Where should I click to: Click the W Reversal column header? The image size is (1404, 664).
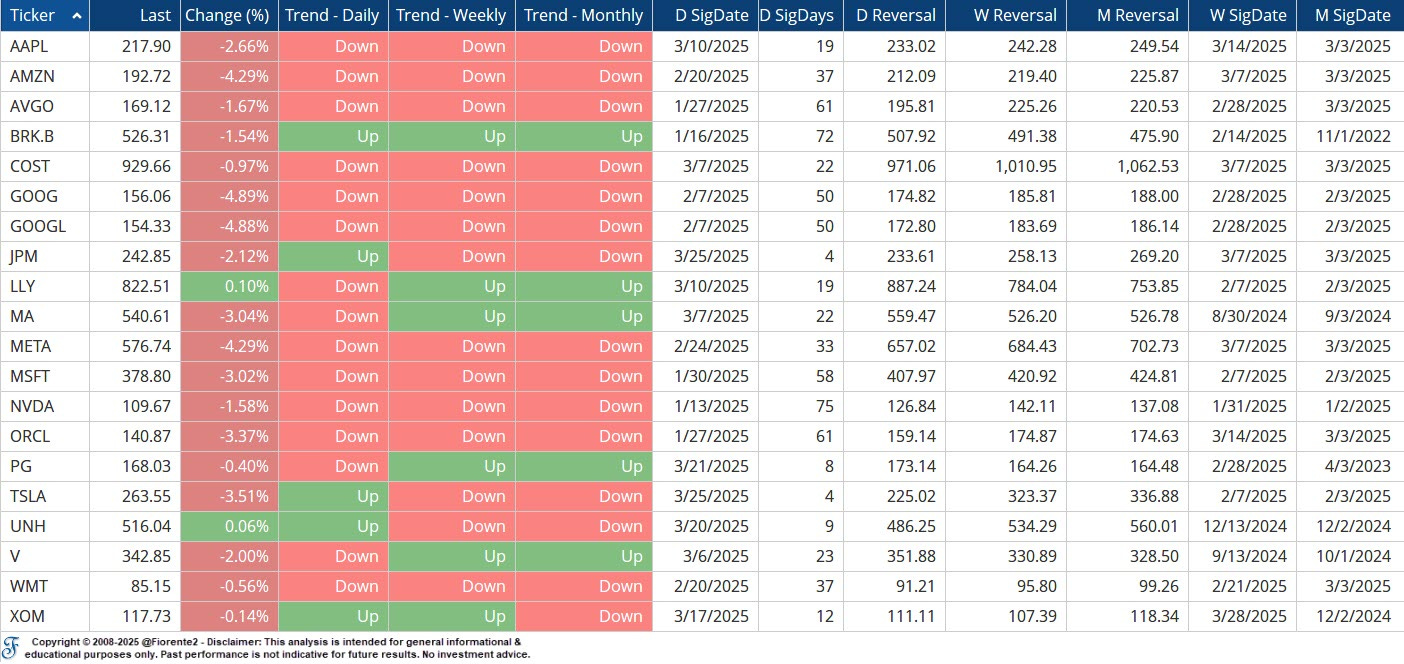1005,16
